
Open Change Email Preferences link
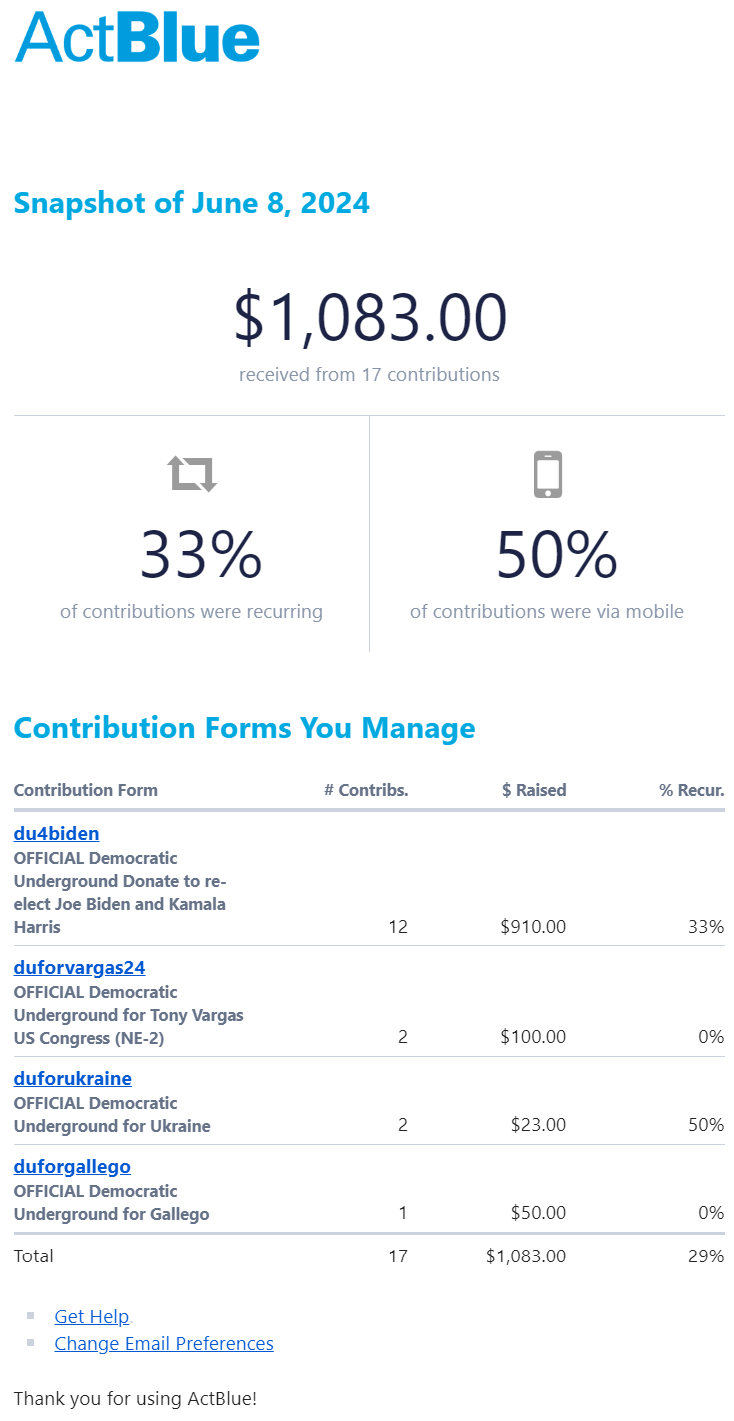(x=164, y=1344)
